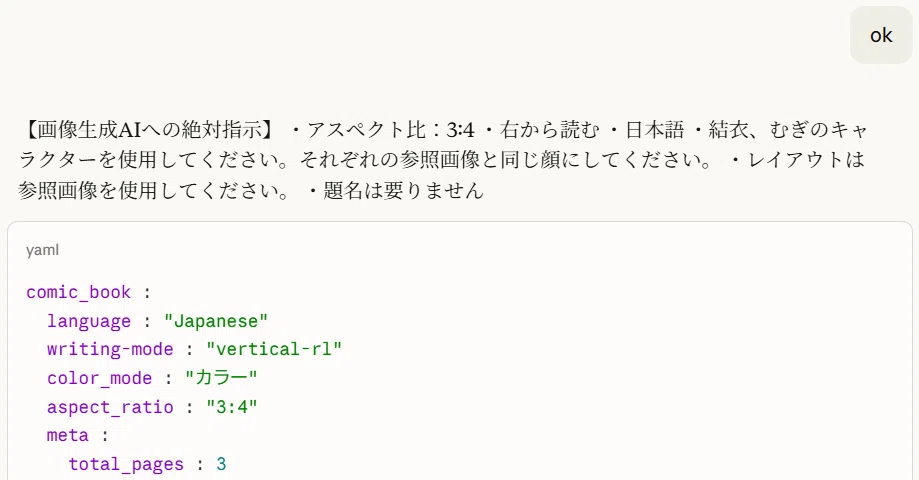The height and width of the screenshot is (480, 919).
Task: Click the "color_mode" key
Action: tap(100, 378)
